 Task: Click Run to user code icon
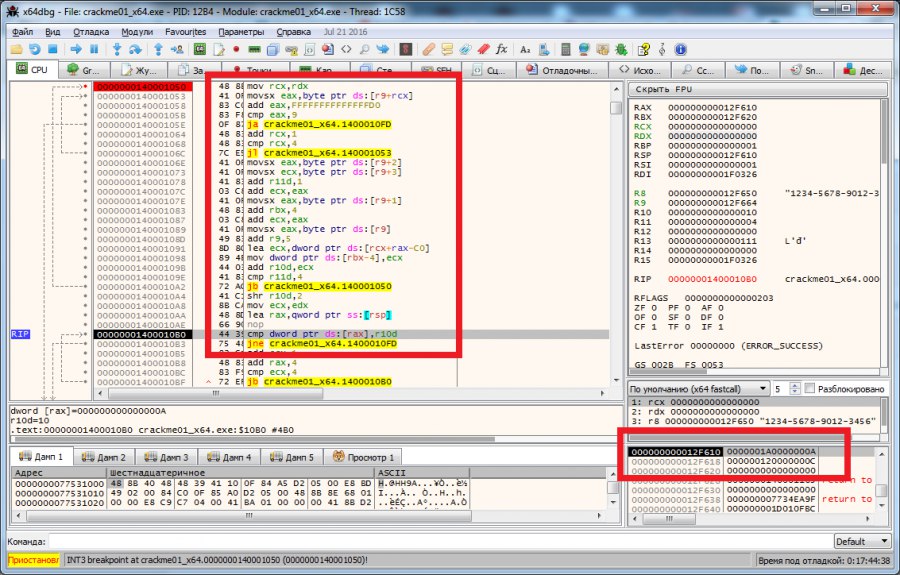177,49
